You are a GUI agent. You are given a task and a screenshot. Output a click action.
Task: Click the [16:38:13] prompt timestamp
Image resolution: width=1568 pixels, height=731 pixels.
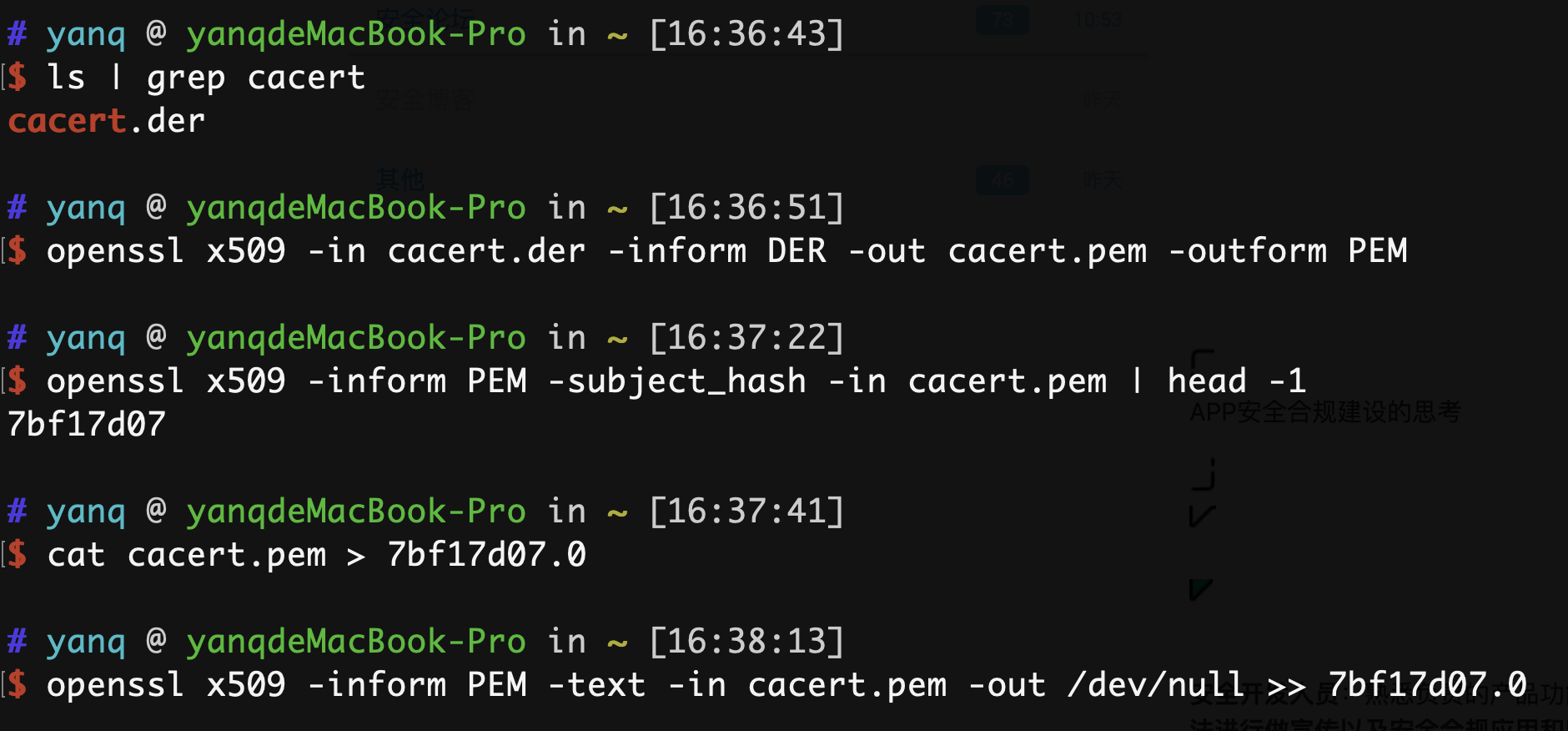click(746, 642)
